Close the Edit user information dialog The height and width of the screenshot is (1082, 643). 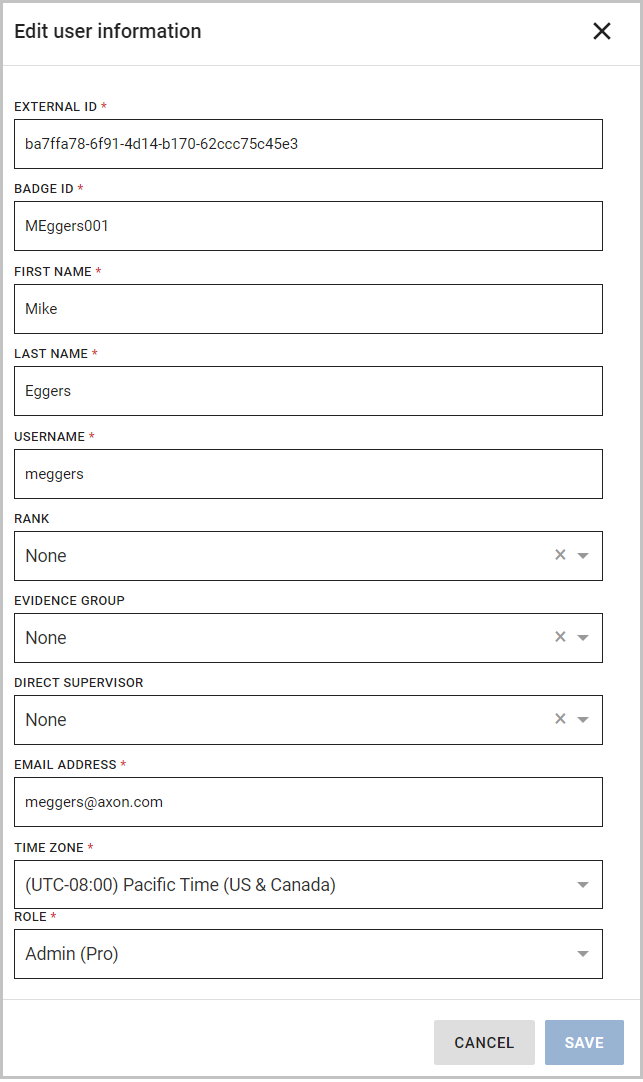click(601, 31)
